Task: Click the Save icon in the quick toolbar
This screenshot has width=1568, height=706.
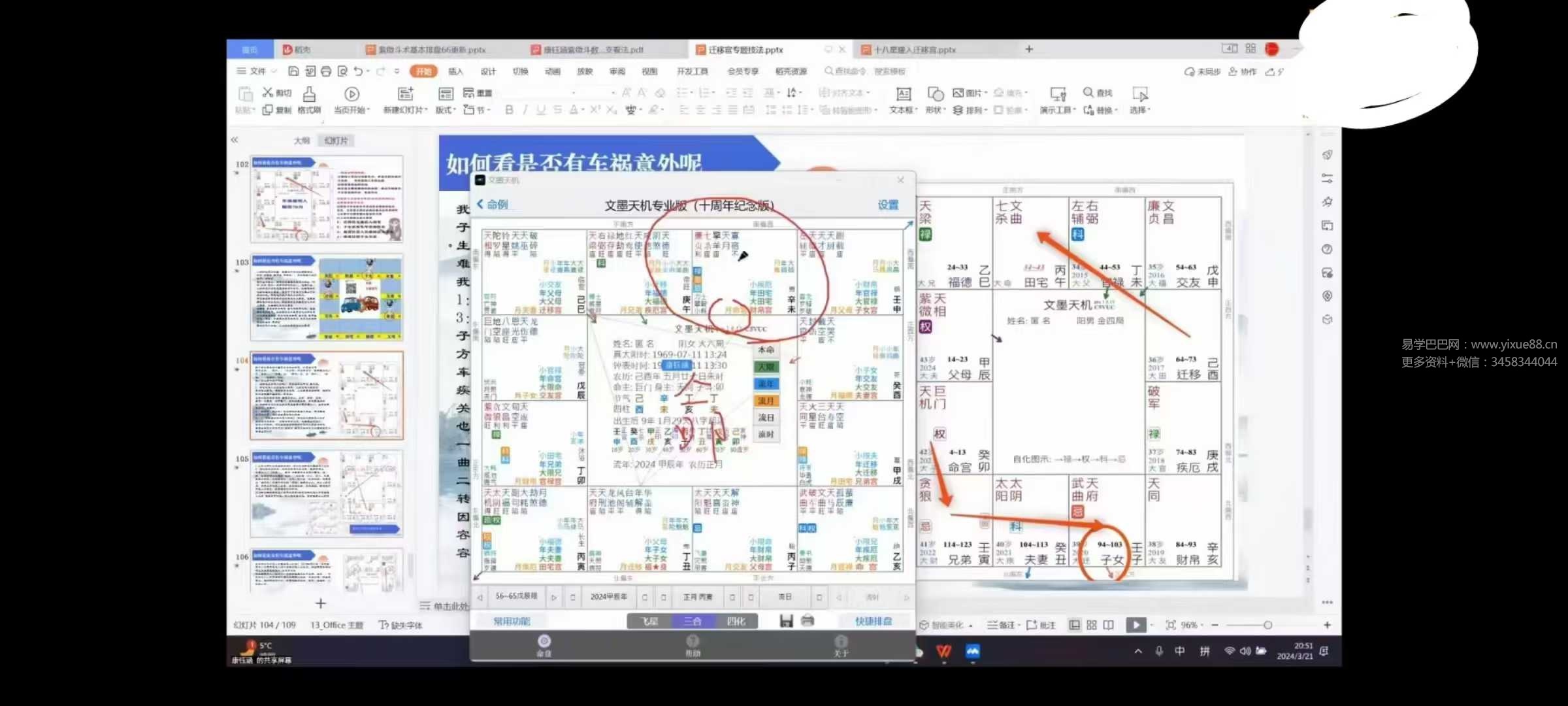Action: click(x=293, y=71)
